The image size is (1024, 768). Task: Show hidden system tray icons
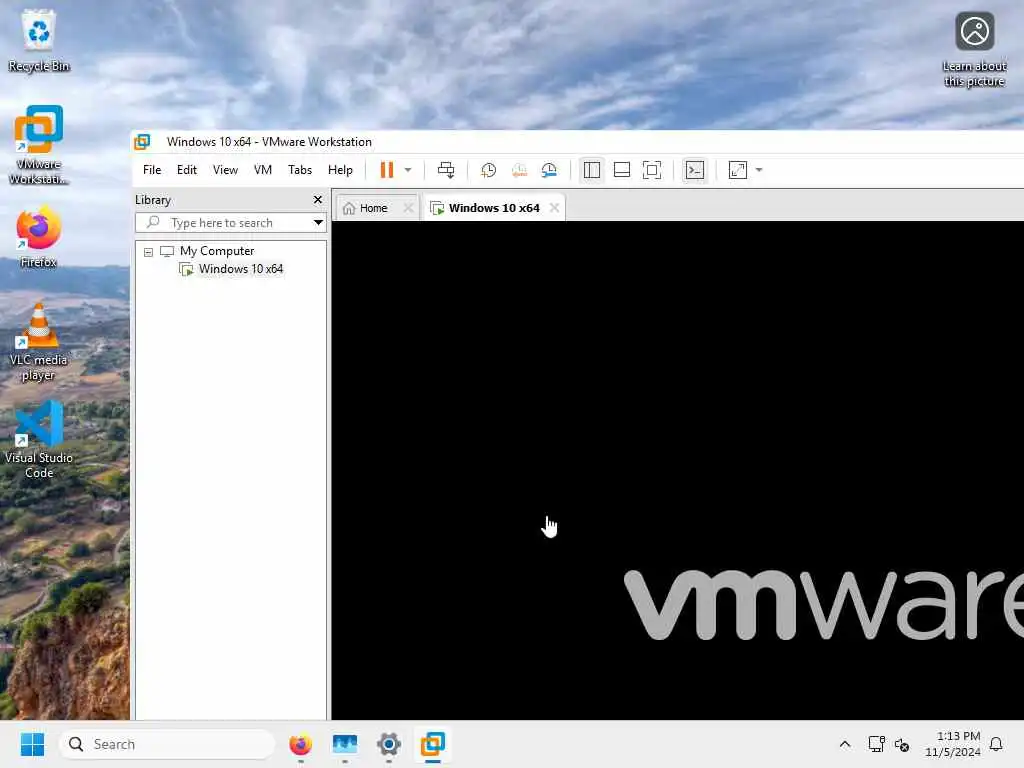tap(844, 744)
